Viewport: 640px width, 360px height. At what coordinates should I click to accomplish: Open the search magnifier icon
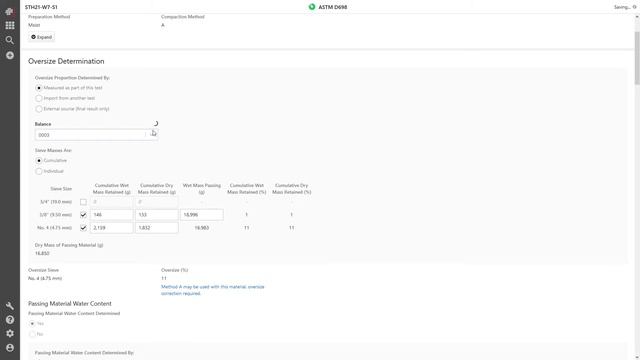[9, 40]
